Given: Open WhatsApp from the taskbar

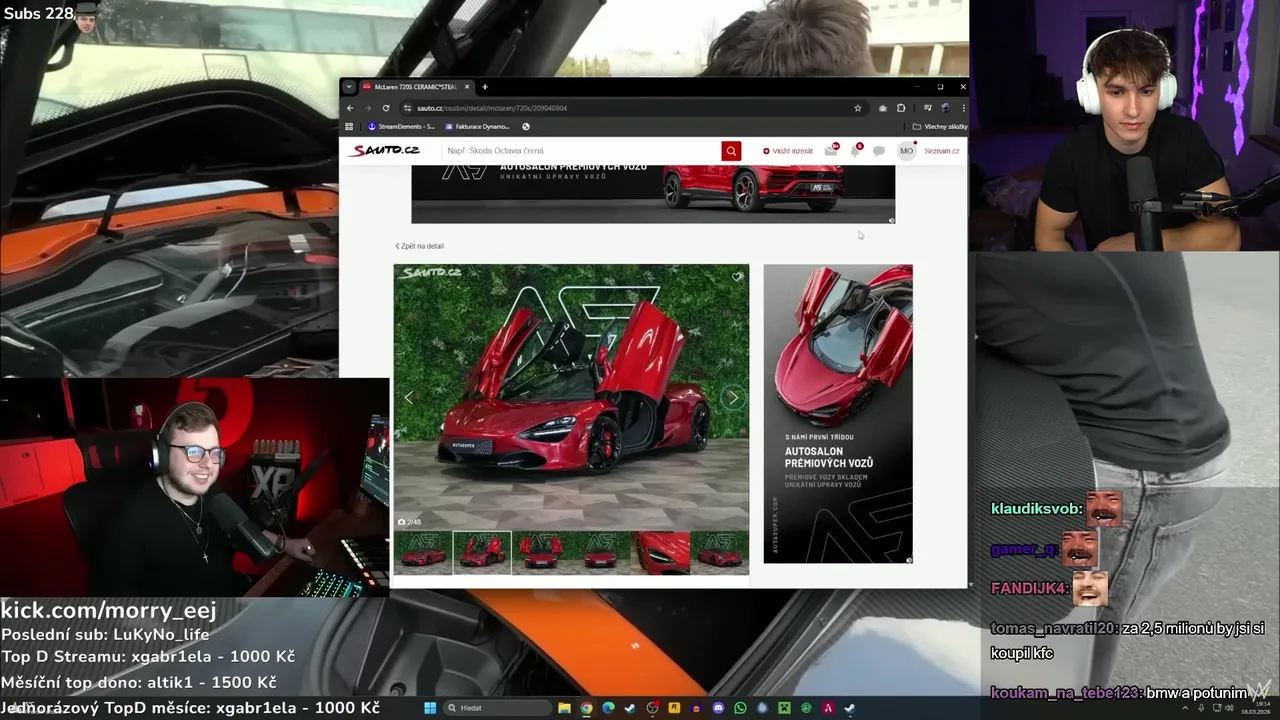Looking at the screenshot, I should point(740,708).
